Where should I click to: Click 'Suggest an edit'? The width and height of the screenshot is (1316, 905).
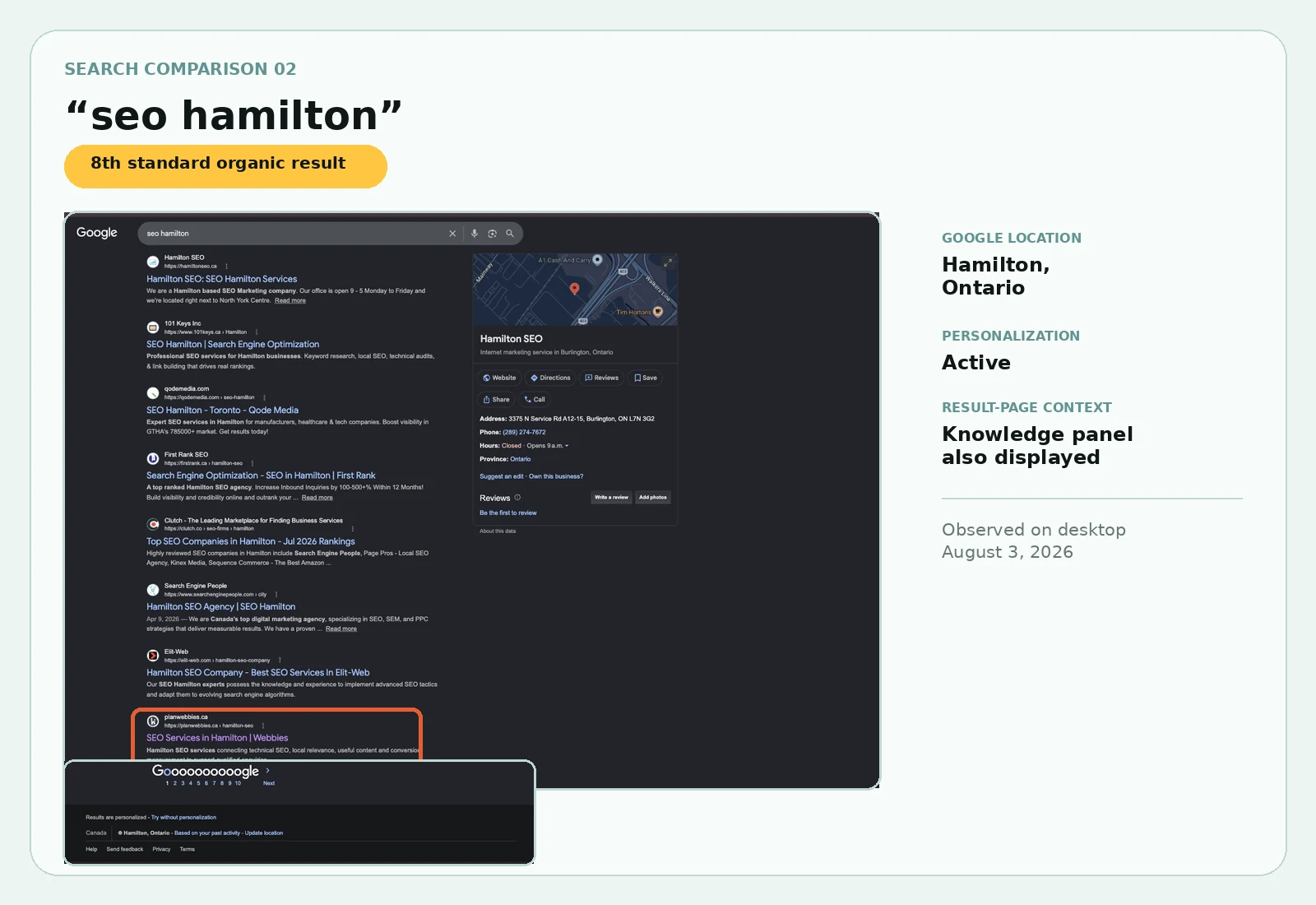coord(502,476)
